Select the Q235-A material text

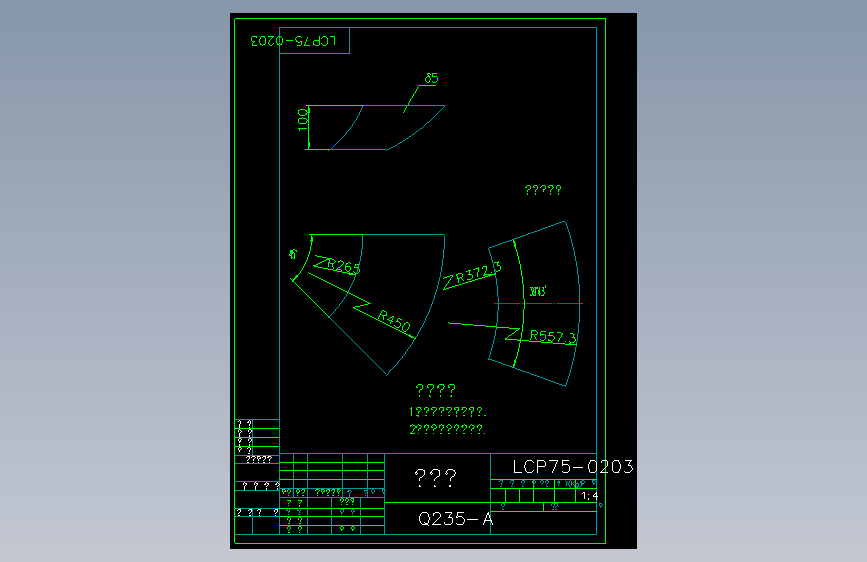(455, 519)
